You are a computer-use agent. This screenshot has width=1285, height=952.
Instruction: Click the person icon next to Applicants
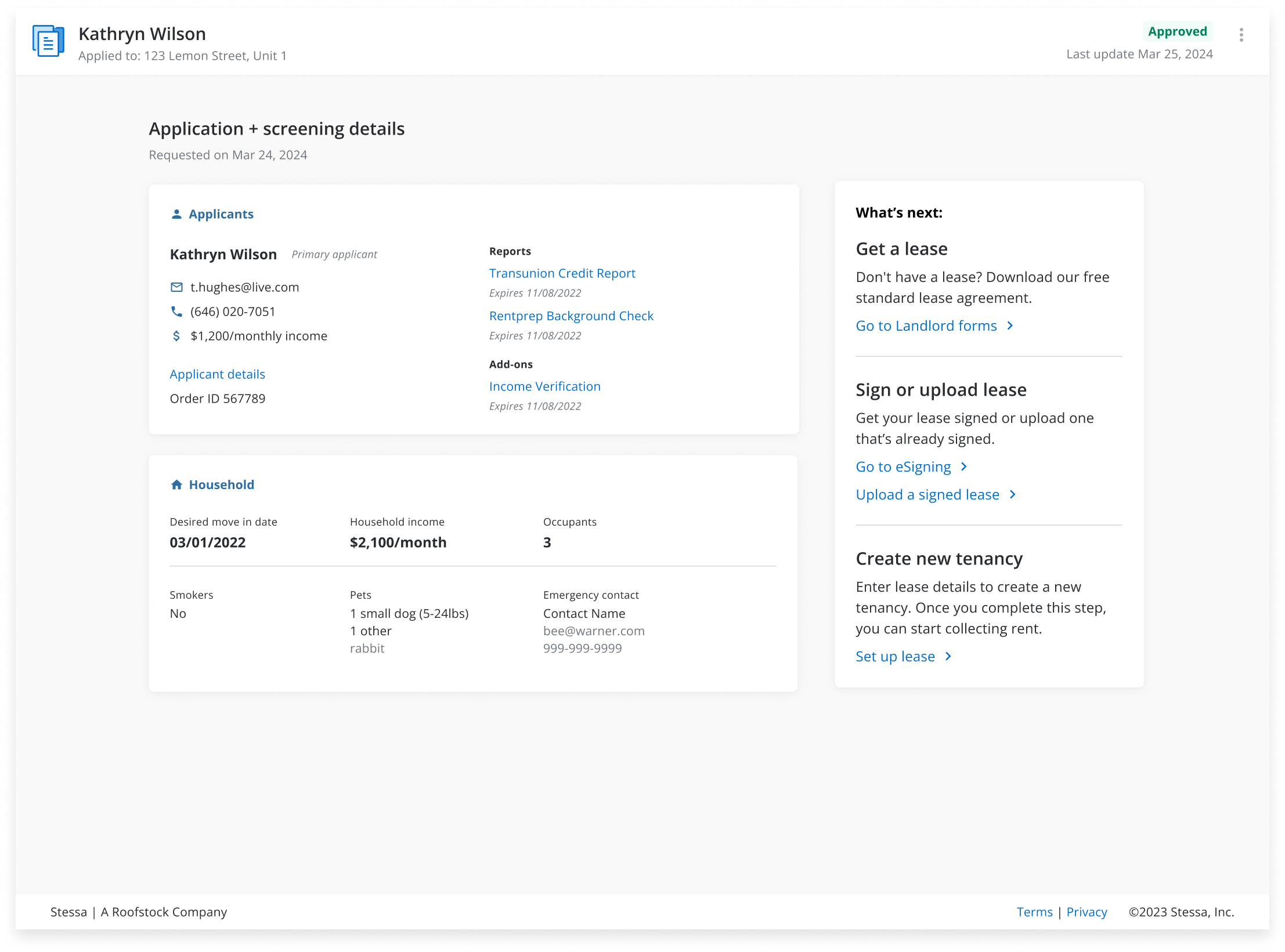[x=176, y=214]
